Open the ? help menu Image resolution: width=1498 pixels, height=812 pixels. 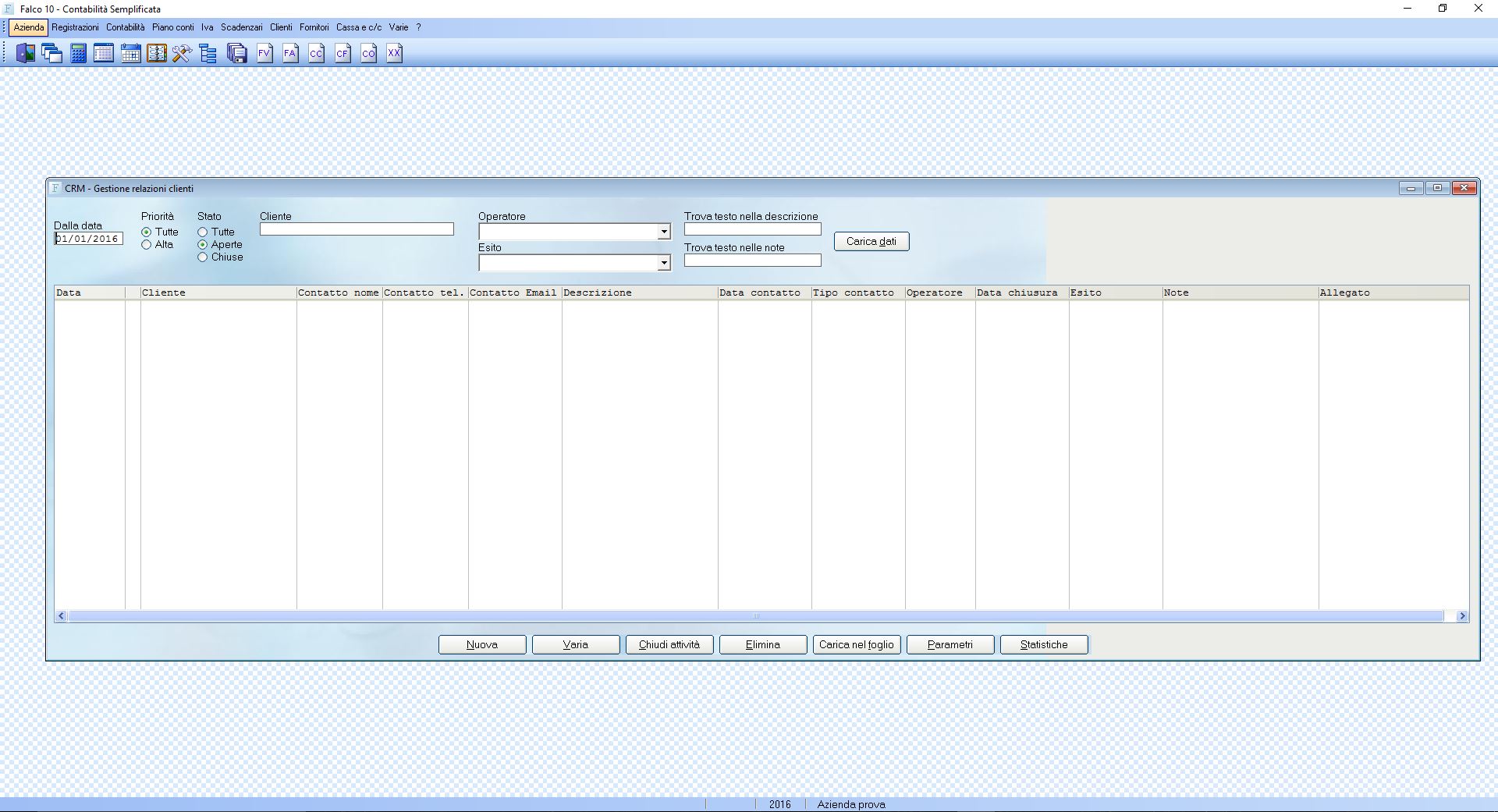point(418,27)
